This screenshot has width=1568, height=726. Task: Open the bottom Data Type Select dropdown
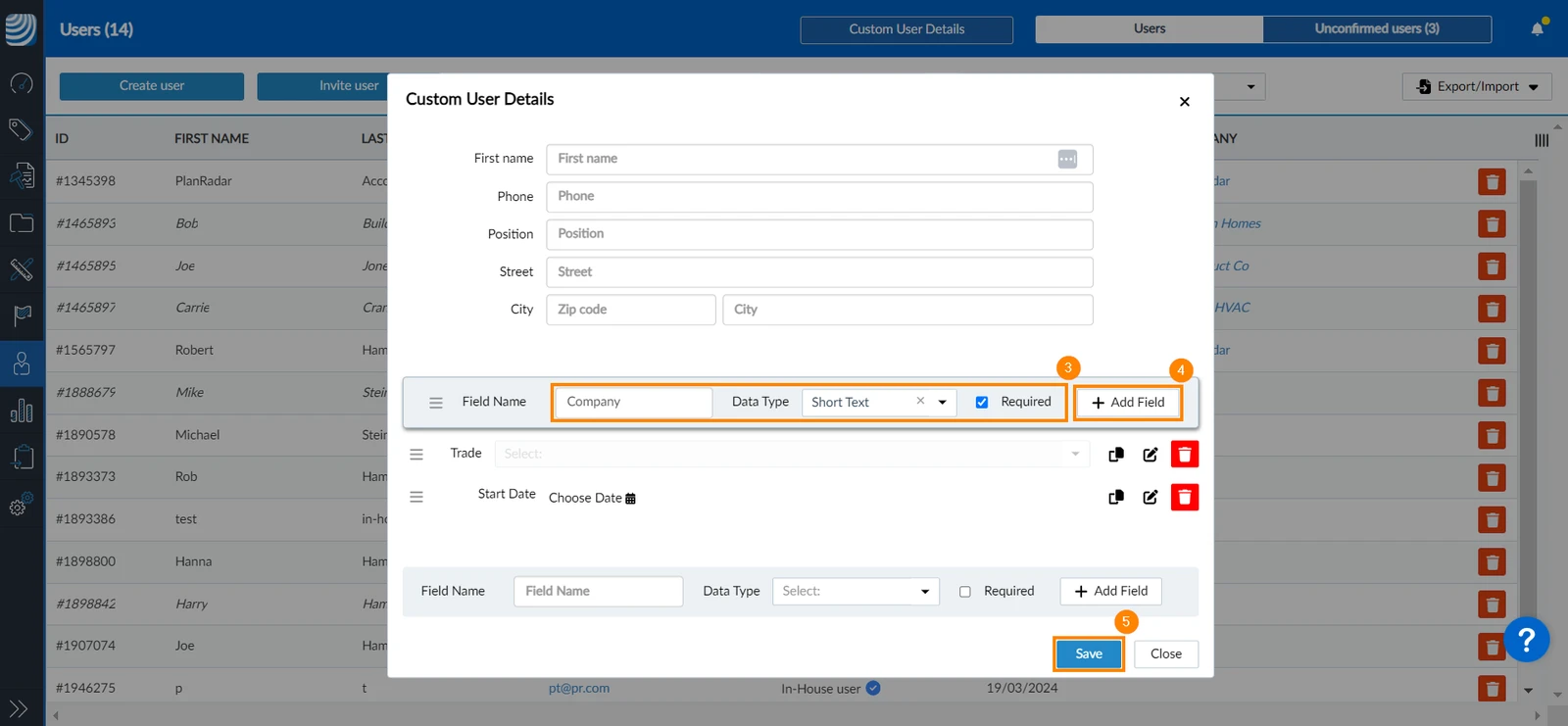(x=856, y=591)
